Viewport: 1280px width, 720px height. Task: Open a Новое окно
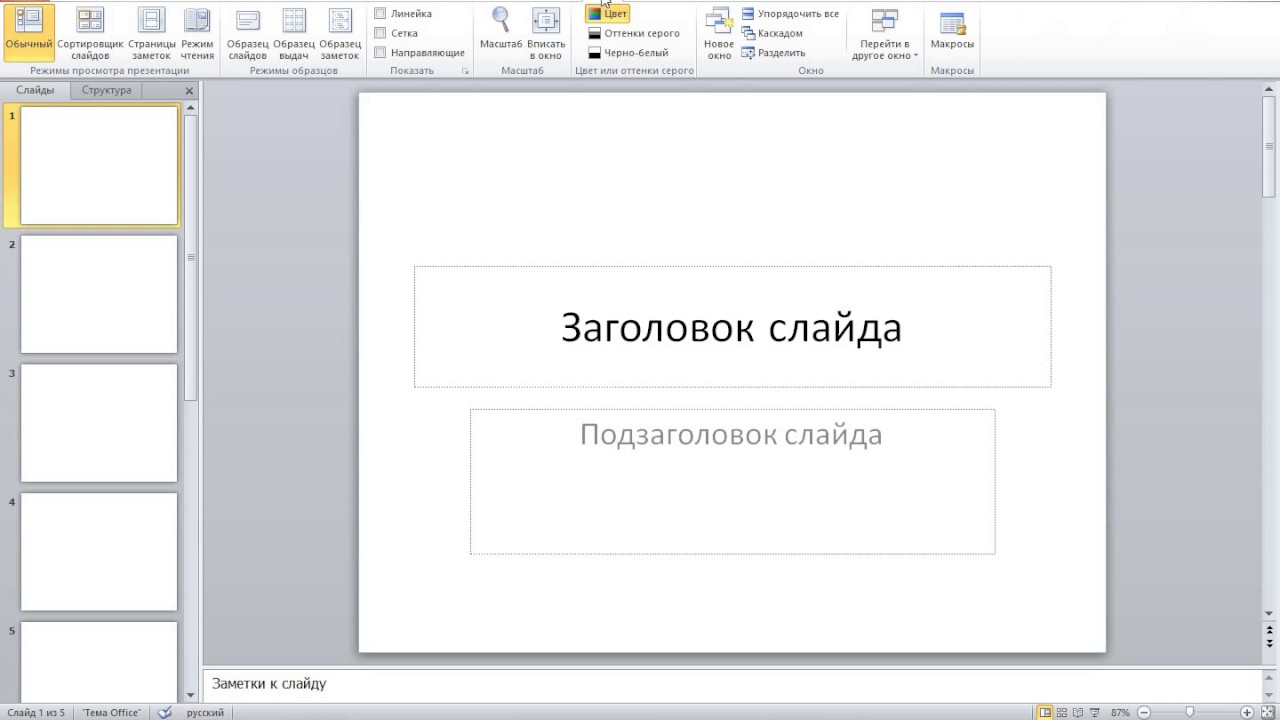pyautogui.click(x=719, y=33)
